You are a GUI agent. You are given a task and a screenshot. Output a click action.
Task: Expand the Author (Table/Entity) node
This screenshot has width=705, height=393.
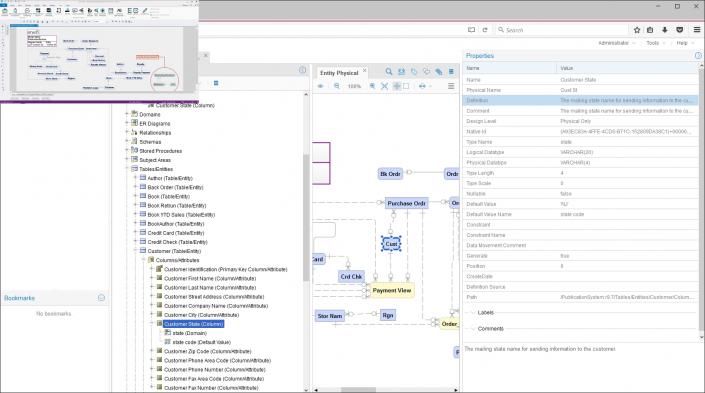135,178
